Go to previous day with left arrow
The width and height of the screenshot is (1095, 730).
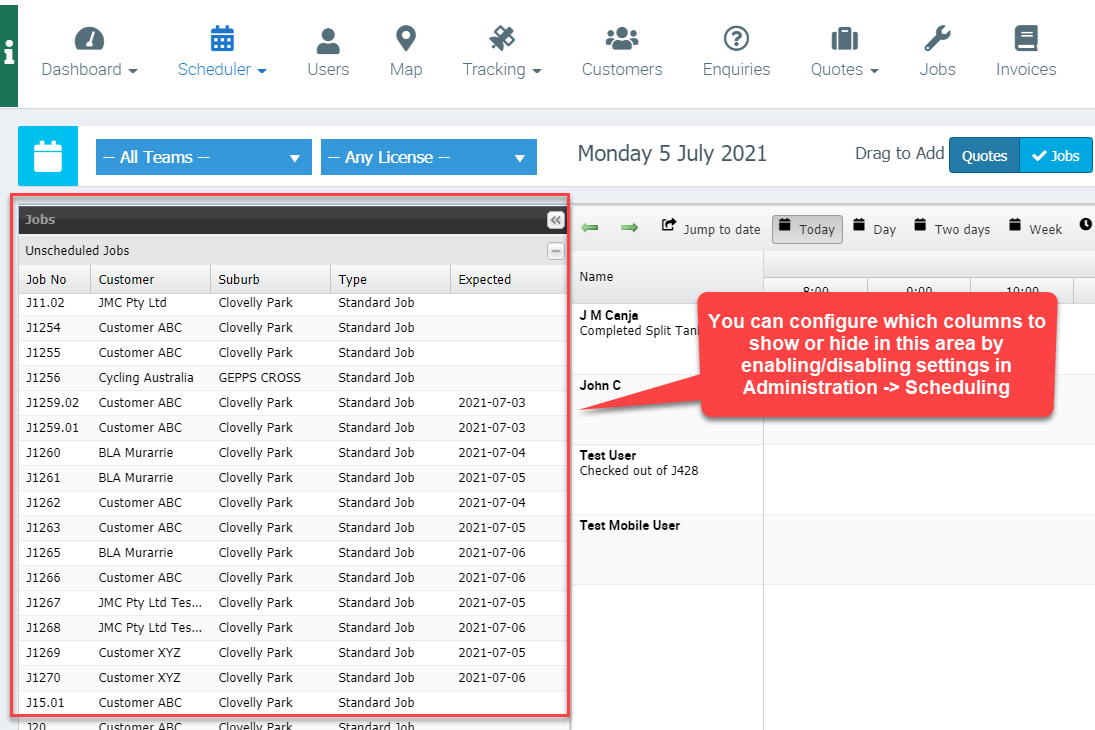590,228
